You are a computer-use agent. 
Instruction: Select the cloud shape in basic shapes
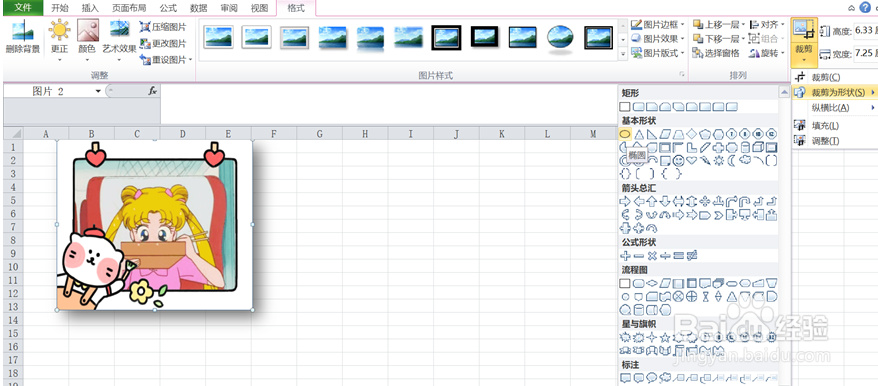point(745,160)
